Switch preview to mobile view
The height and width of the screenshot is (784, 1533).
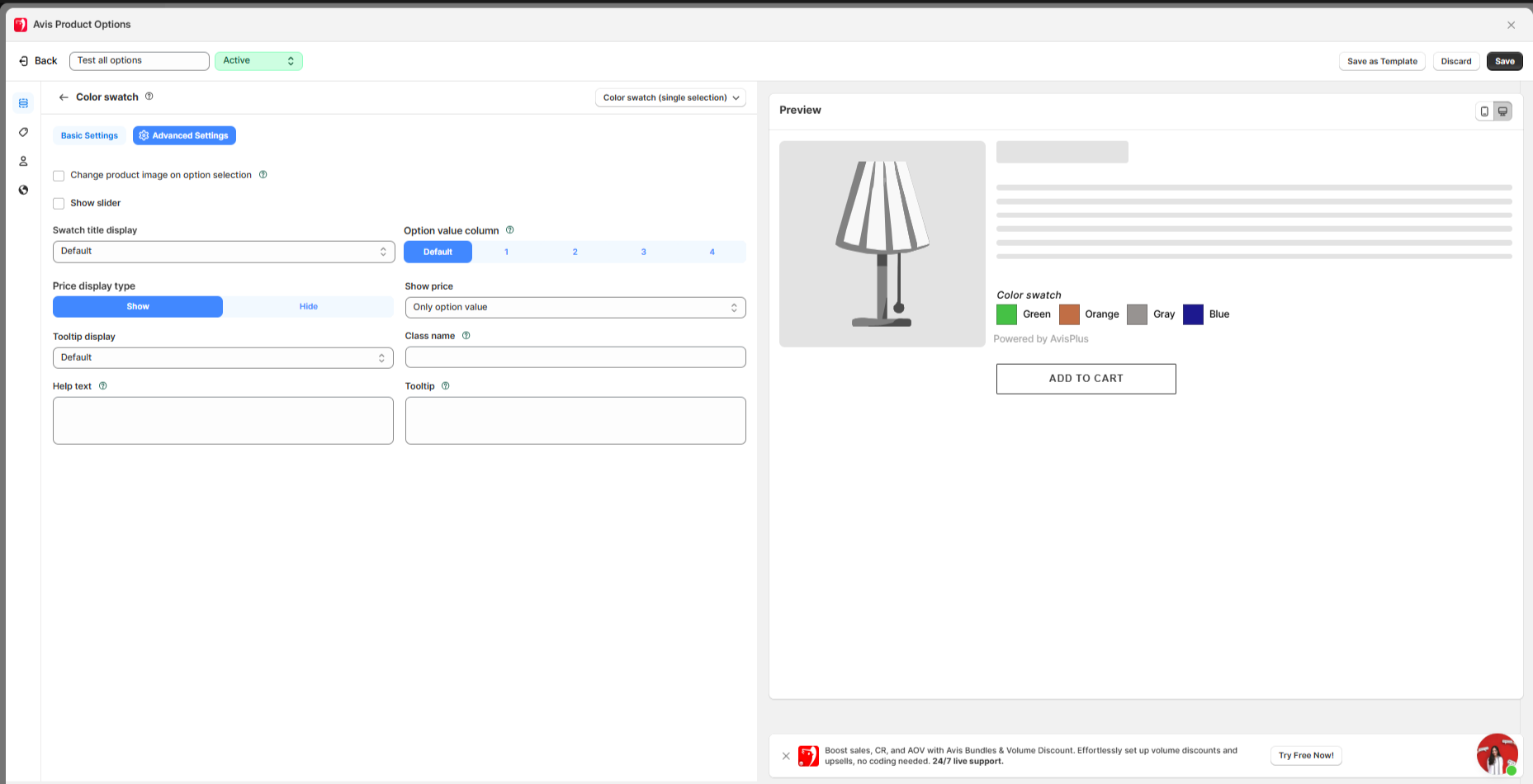pos(1484,111)
